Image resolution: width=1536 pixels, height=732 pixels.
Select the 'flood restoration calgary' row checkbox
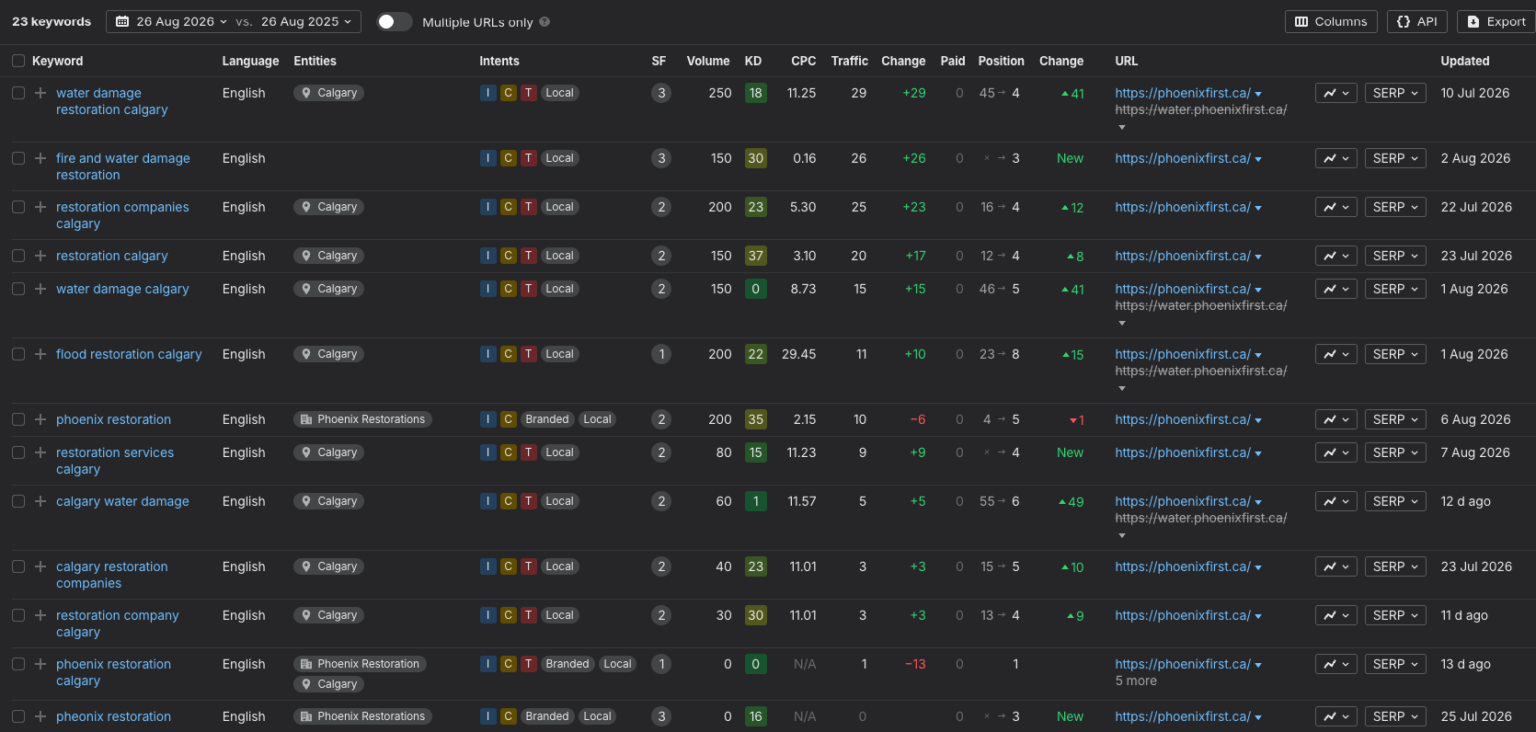coord(18,354)
